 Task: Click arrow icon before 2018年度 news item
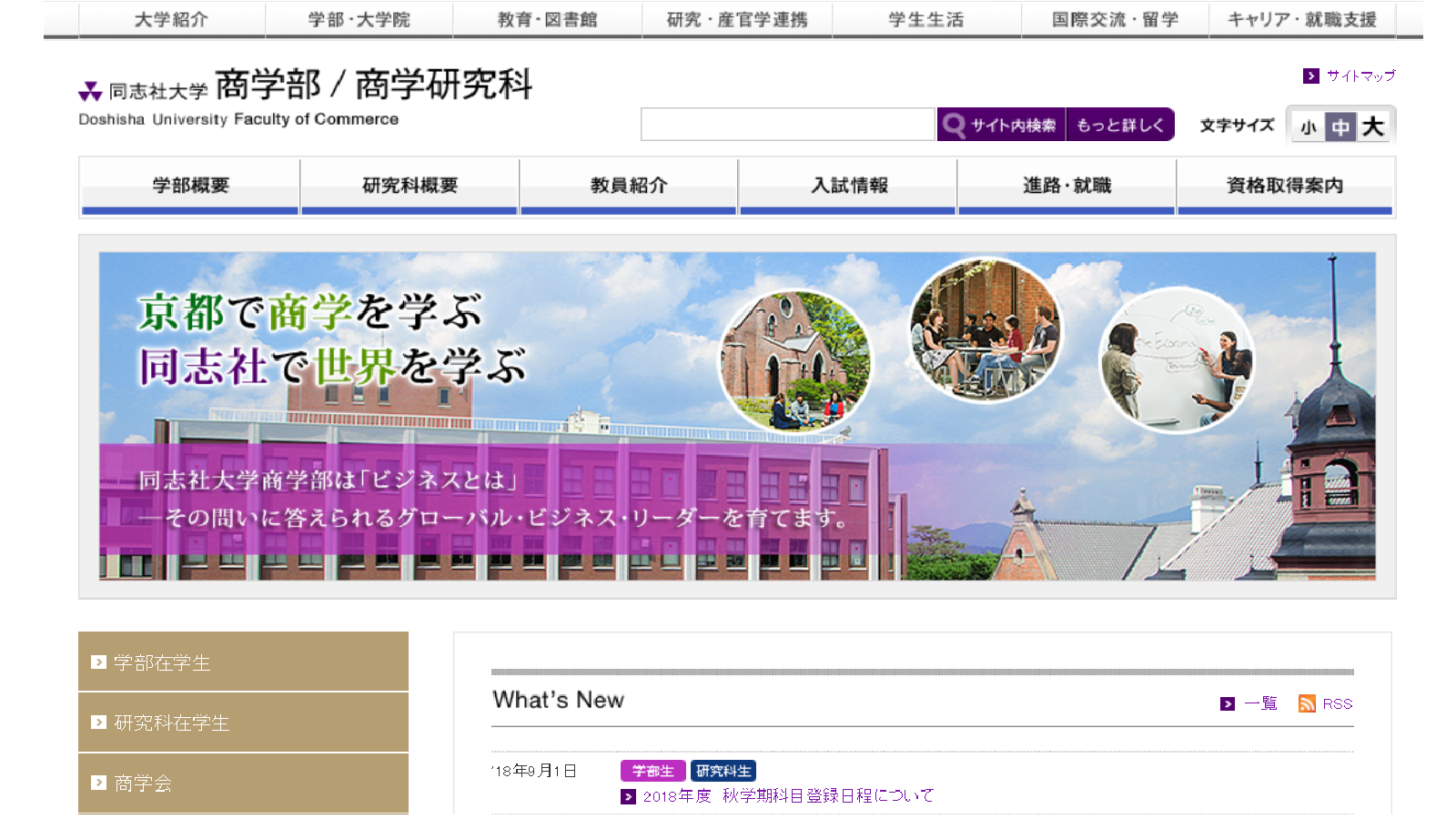click(x=628, y=796)
